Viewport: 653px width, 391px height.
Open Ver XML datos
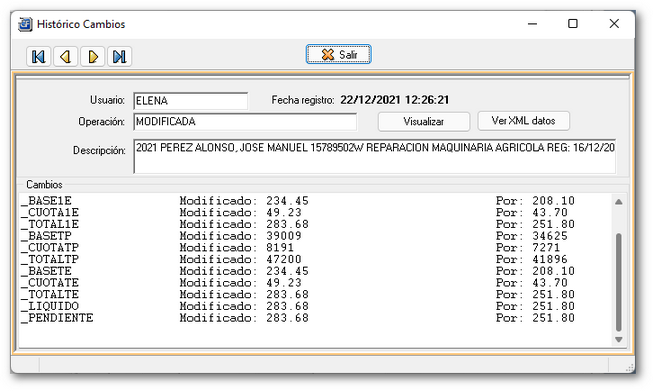click(x=523, y=121)
